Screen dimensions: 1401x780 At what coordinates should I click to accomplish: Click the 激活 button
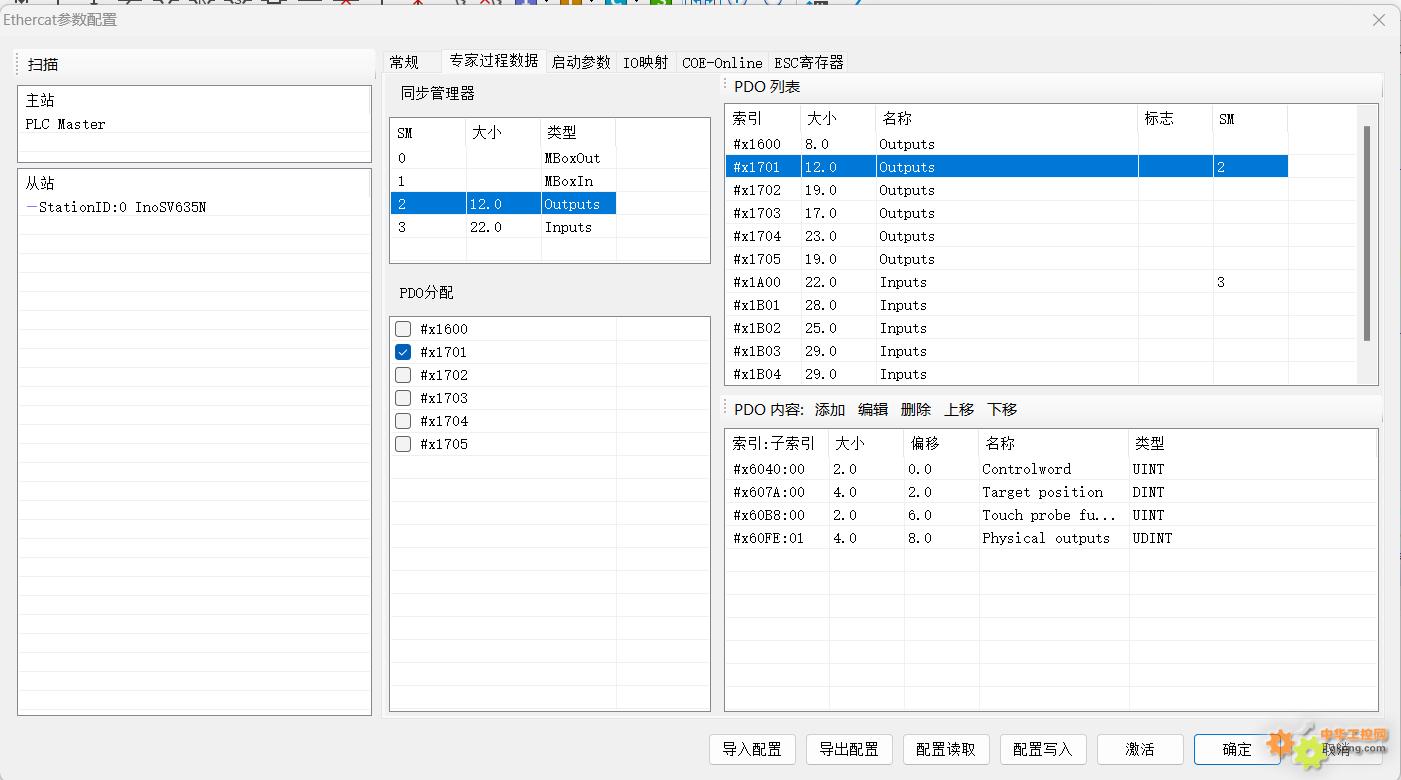pyautogui.click(x=1140, y=749)
